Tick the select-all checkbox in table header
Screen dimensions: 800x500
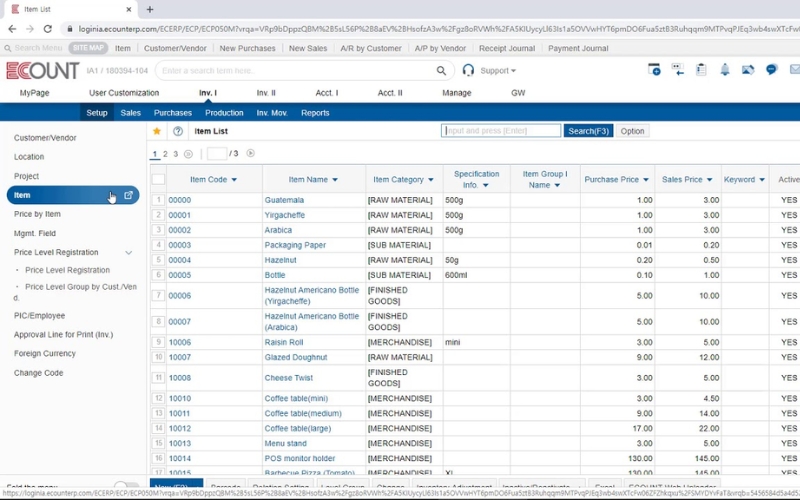159,179
